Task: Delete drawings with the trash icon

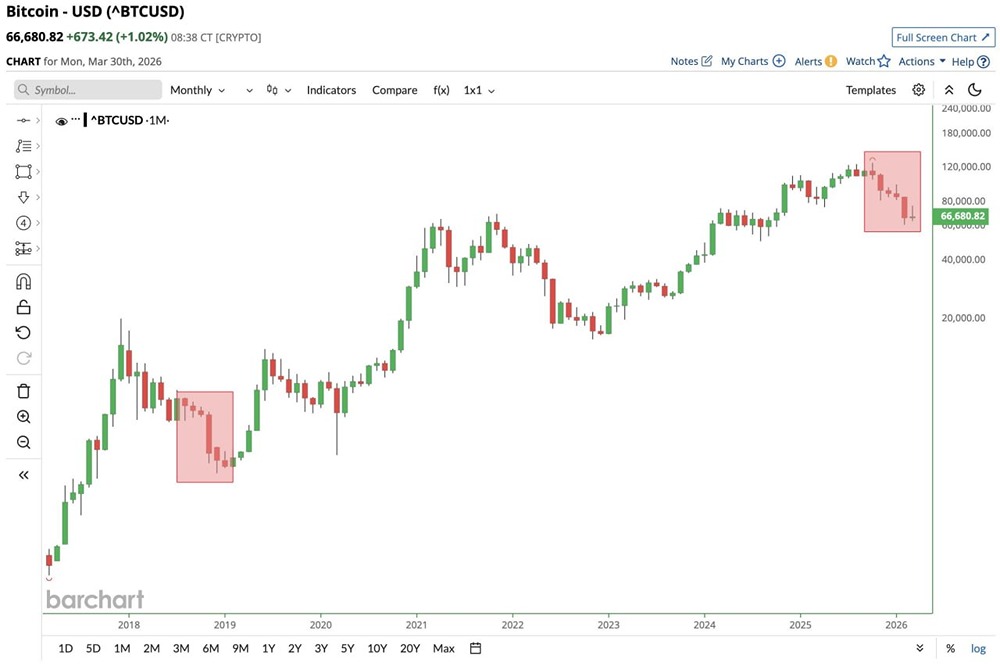Action: (x=24, y=391)
